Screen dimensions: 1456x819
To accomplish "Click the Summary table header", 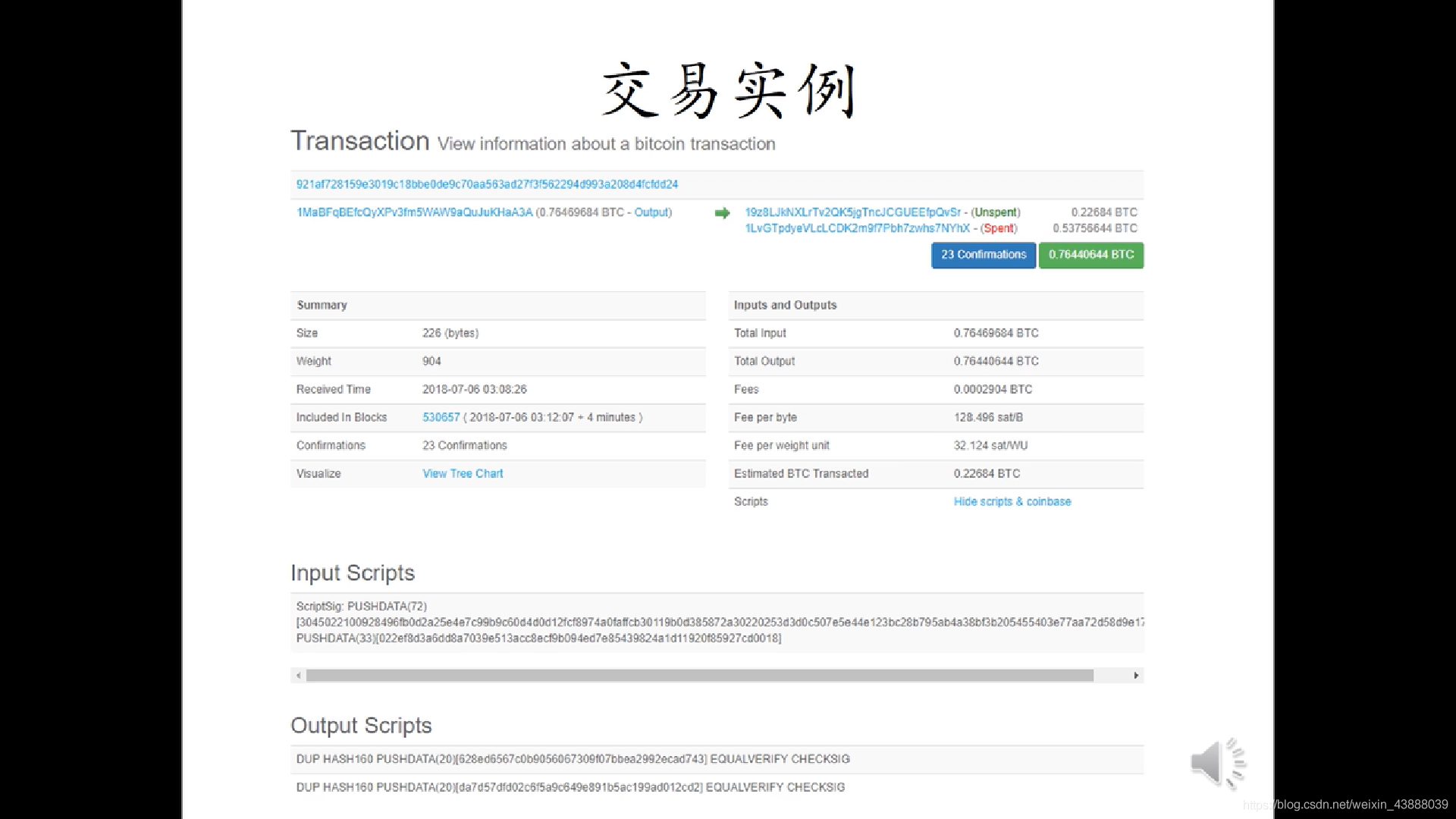I will coord(497,305).
